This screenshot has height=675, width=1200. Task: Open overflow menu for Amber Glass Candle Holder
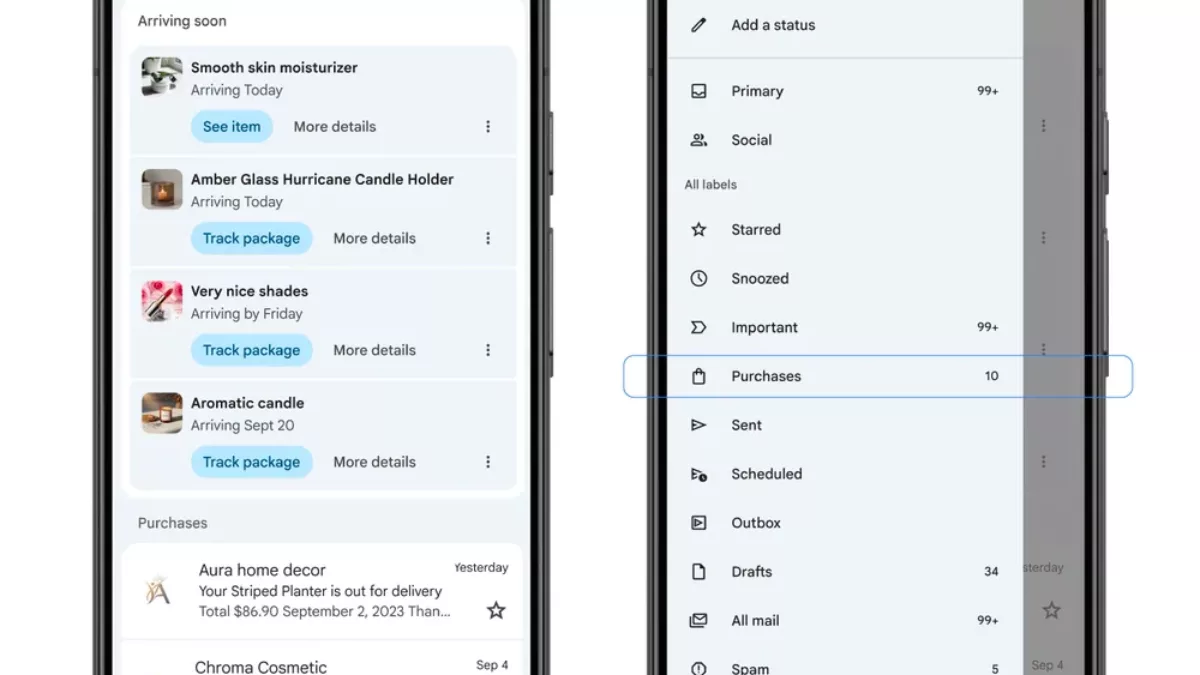(488, 239)
